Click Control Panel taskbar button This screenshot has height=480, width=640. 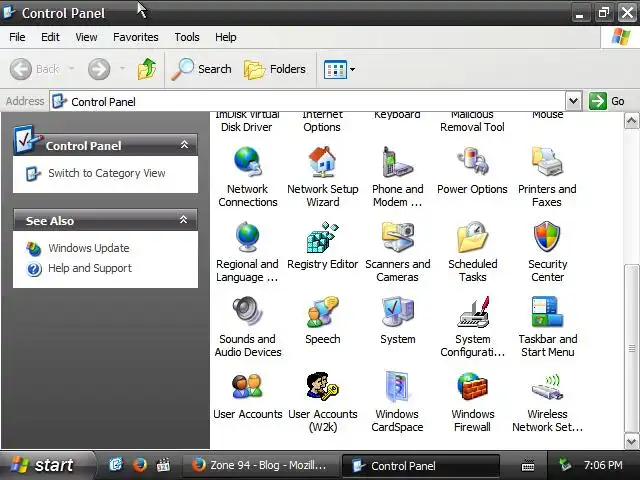click(421, 466)
